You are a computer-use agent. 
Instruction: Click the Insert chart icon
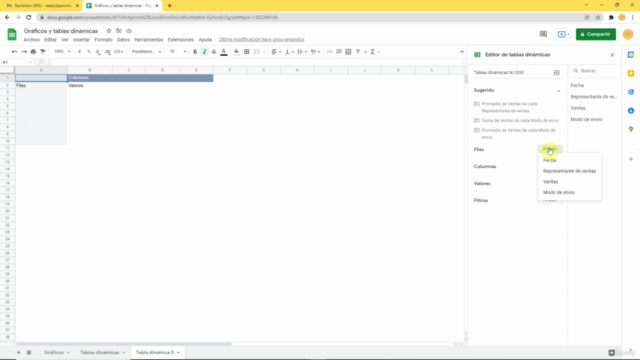(x=348, y=52)
